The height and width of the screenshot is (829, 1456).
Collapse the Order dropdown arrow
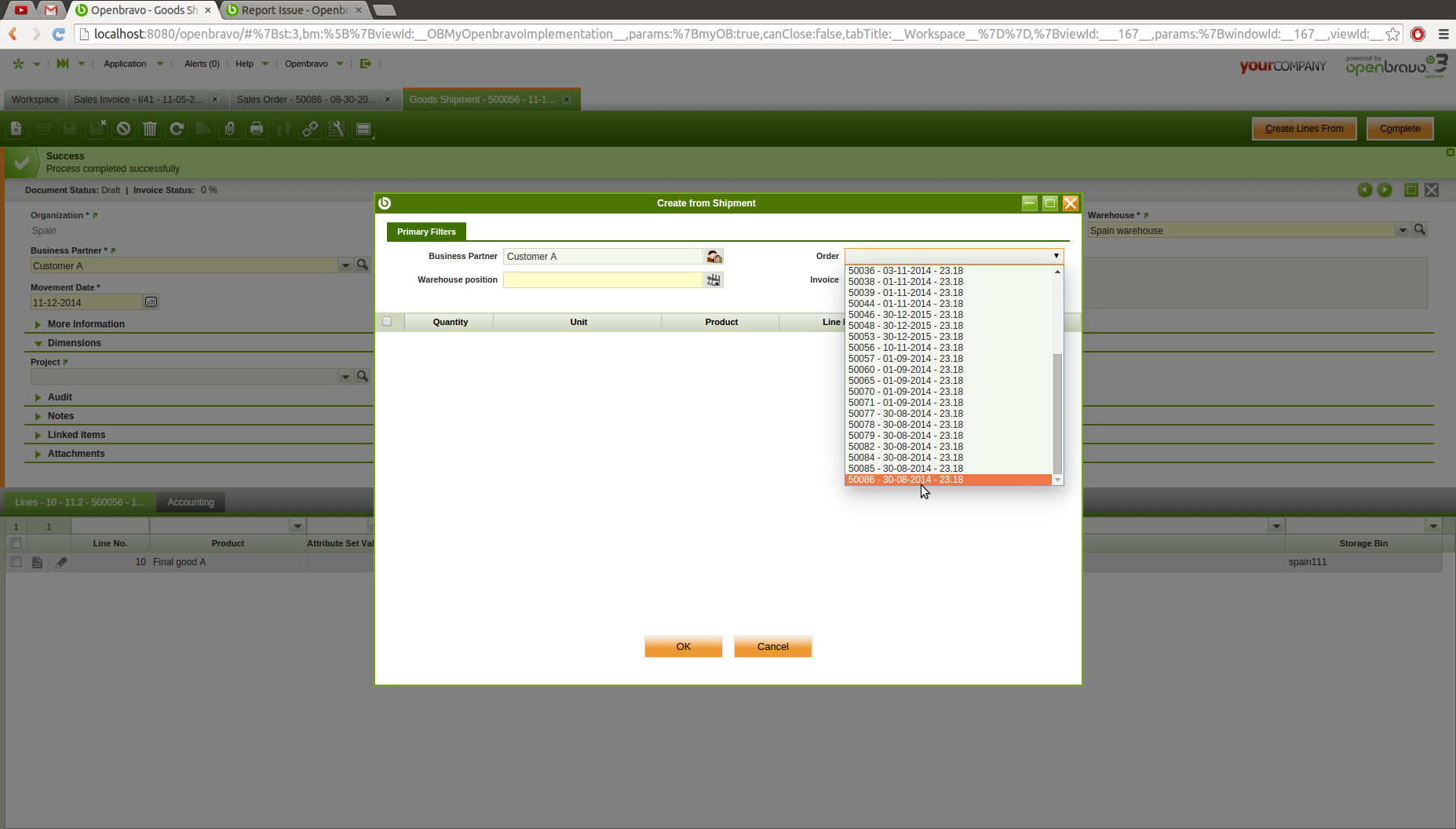1056,256
